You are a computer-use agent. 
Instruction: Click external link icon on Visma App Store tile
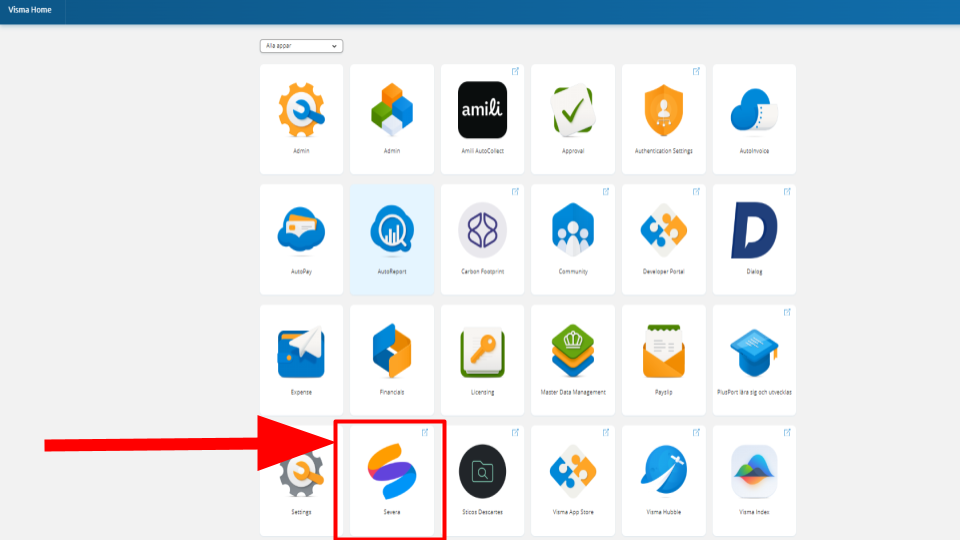pyautogui.click(x=606, y=433)
